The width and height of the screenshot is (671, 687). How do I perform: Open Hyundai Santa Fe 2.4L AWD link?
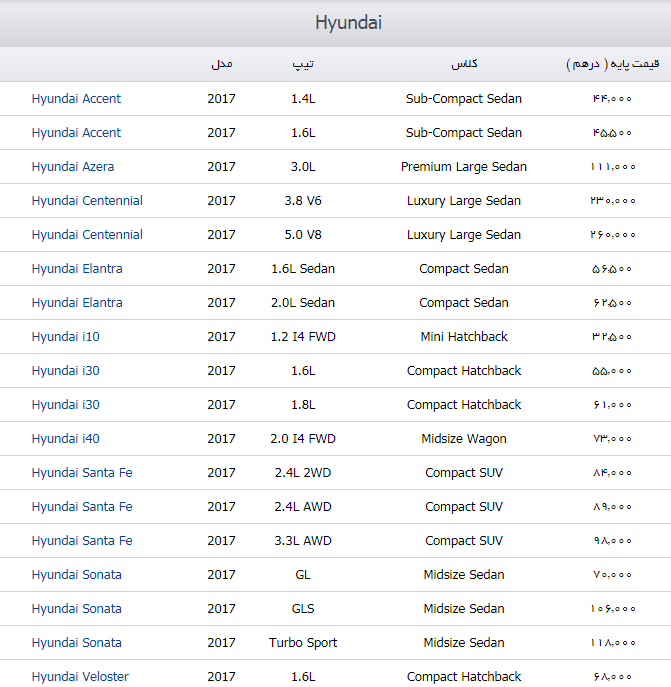pyautogui.click(x=82, y=506)
